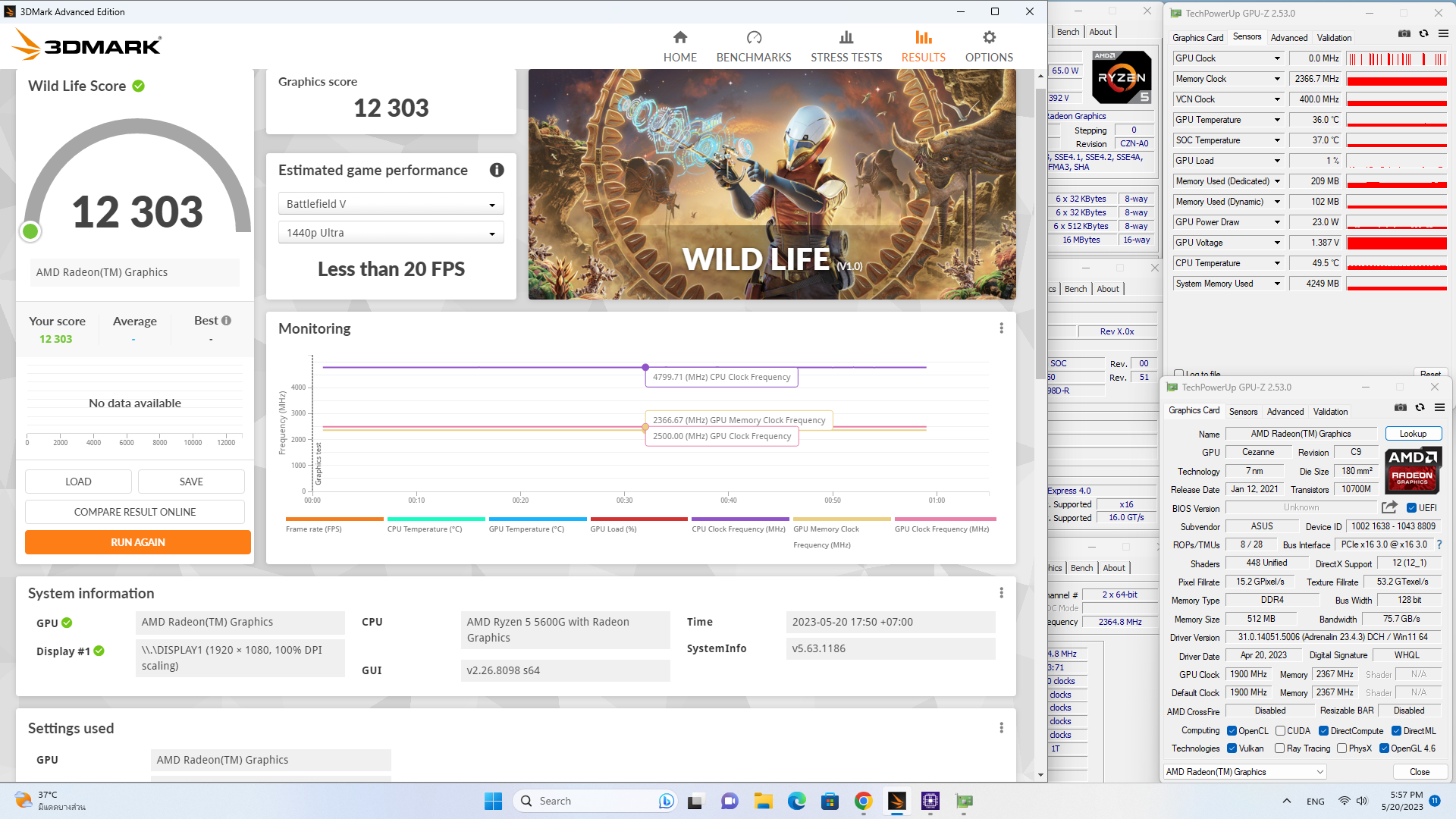
Task: Click the info icon beside Estimated game performance
Action: click(x=497, y=170)
